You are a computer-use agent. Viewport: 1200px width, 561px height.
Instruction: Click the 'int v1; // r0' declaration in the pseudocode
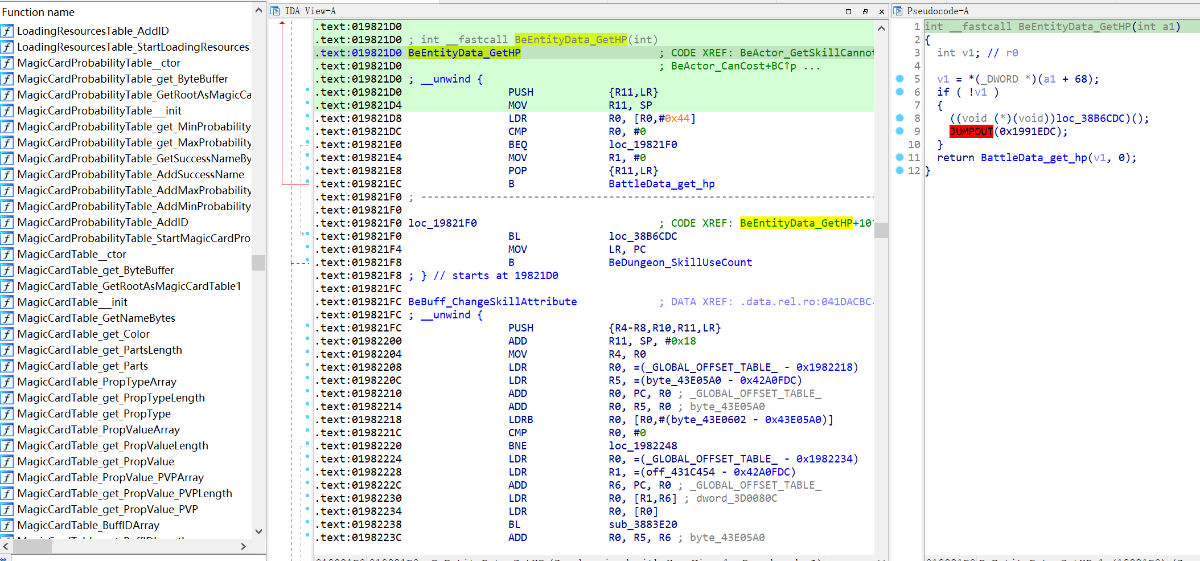[980, 52]
